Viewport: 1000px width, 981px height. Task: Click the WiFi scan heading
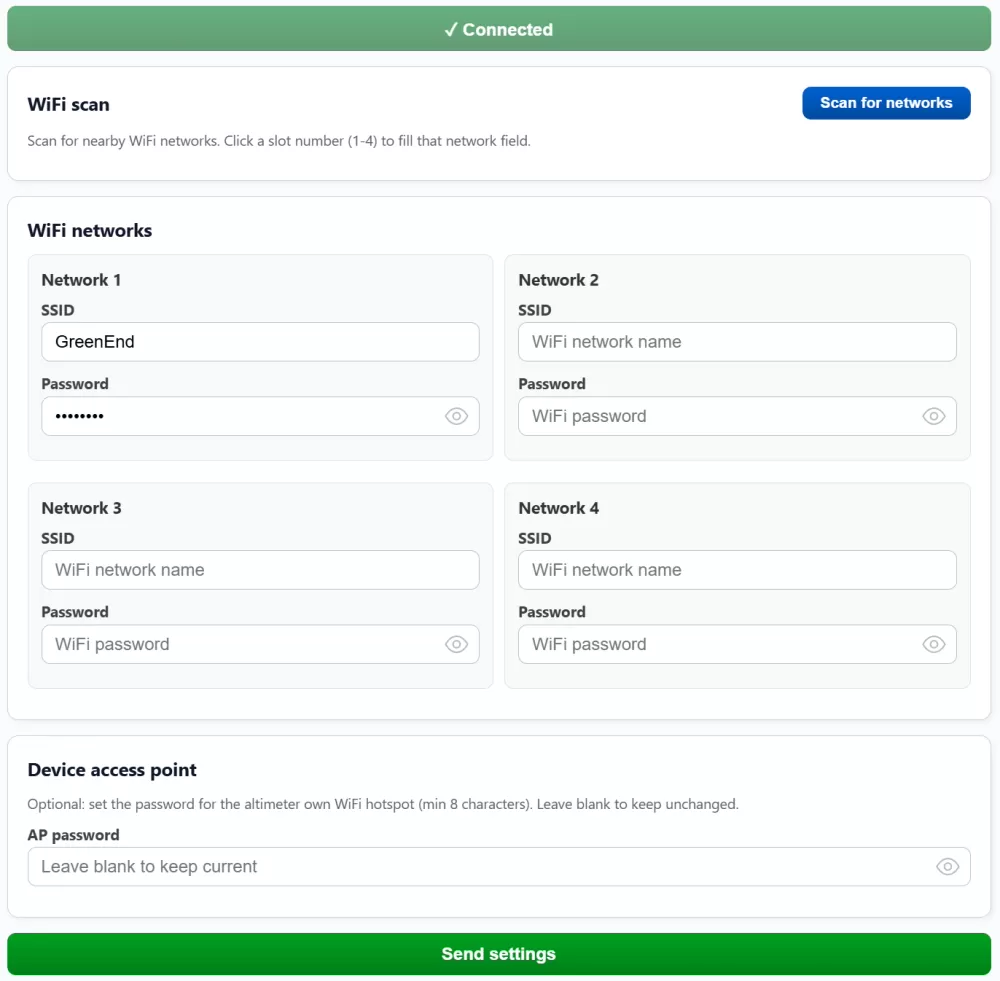click(68, 104)
